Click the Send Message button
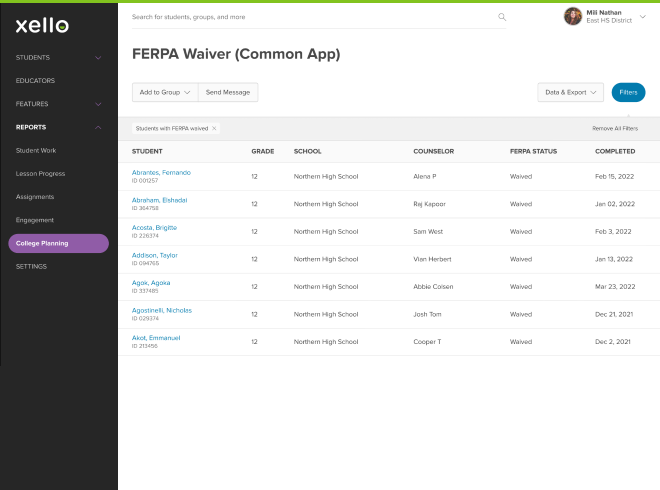 point(228,92)
